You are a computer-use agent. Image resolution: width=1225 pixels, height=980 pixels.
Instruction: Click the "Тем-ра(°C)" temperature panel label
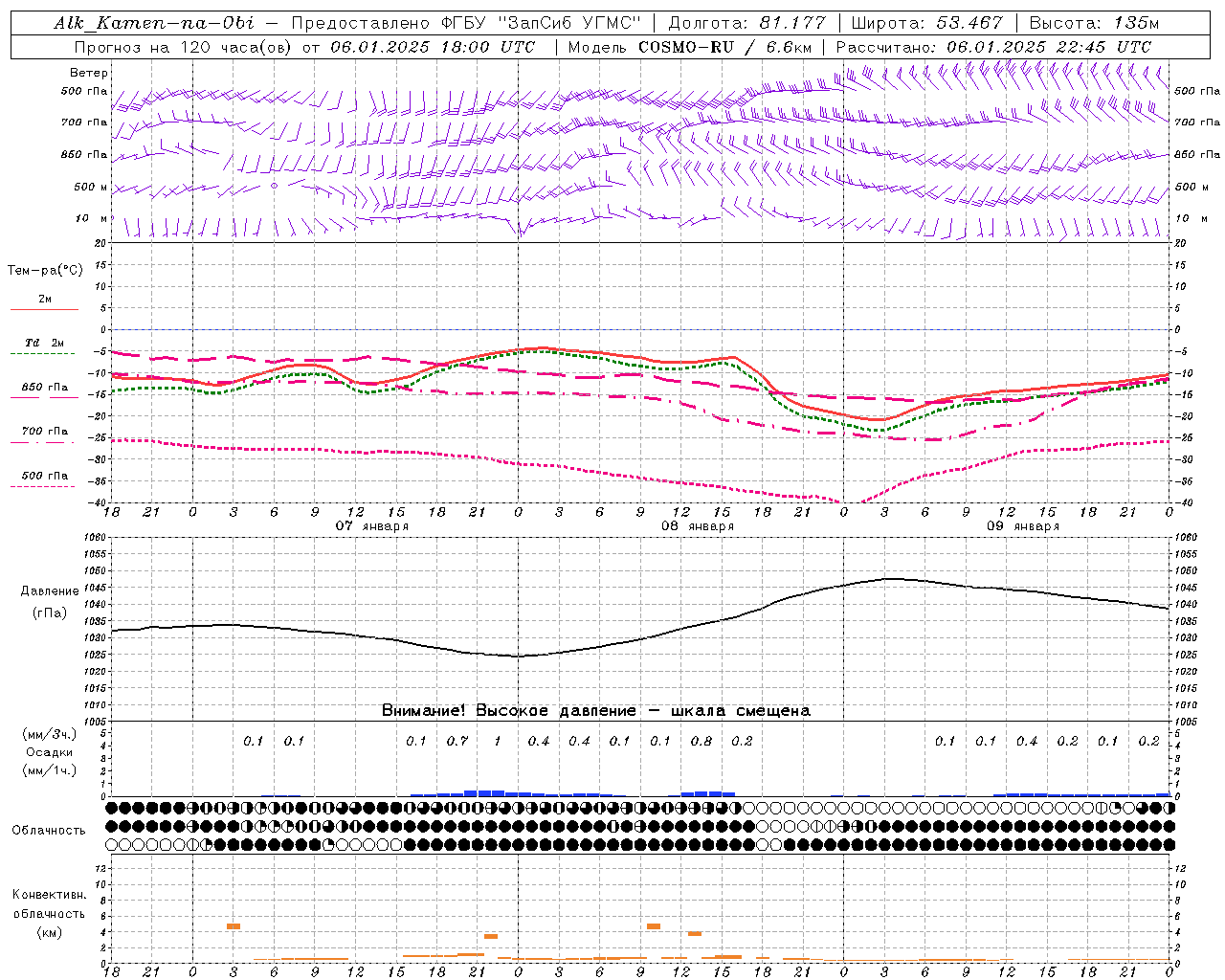click(x=45, y=271)
